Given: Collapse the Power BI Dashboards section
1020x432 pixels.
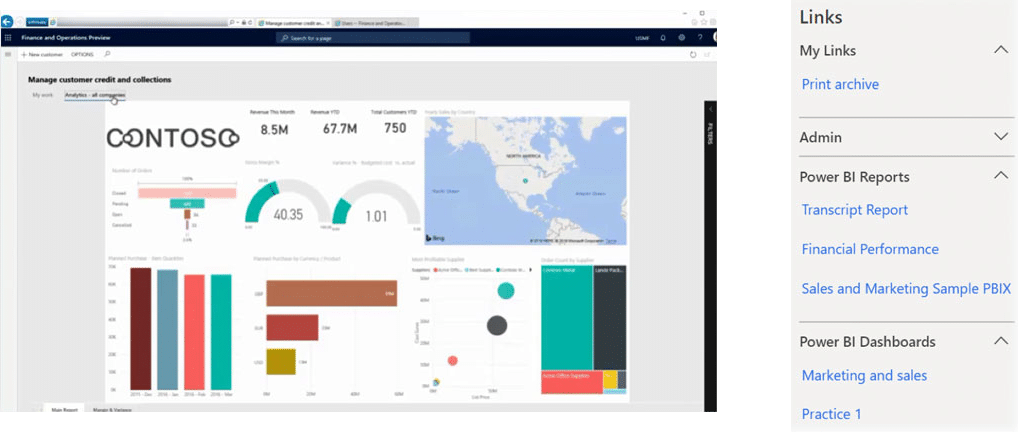Looking at the screenshot, I should [1000, 340].
